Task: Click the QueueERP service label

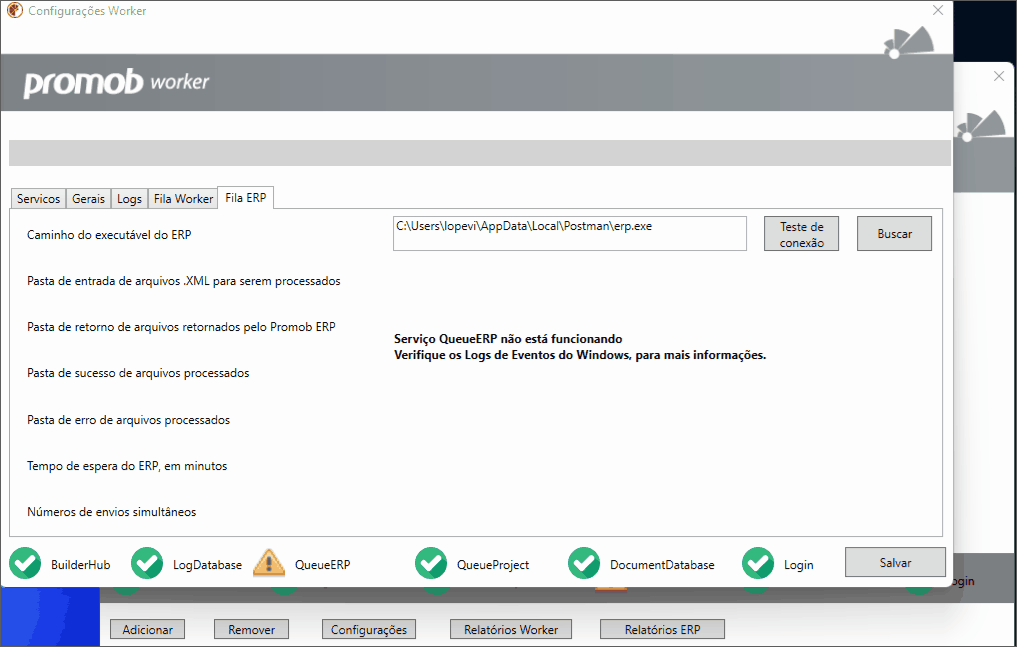Action: click(x=322, y=565)
